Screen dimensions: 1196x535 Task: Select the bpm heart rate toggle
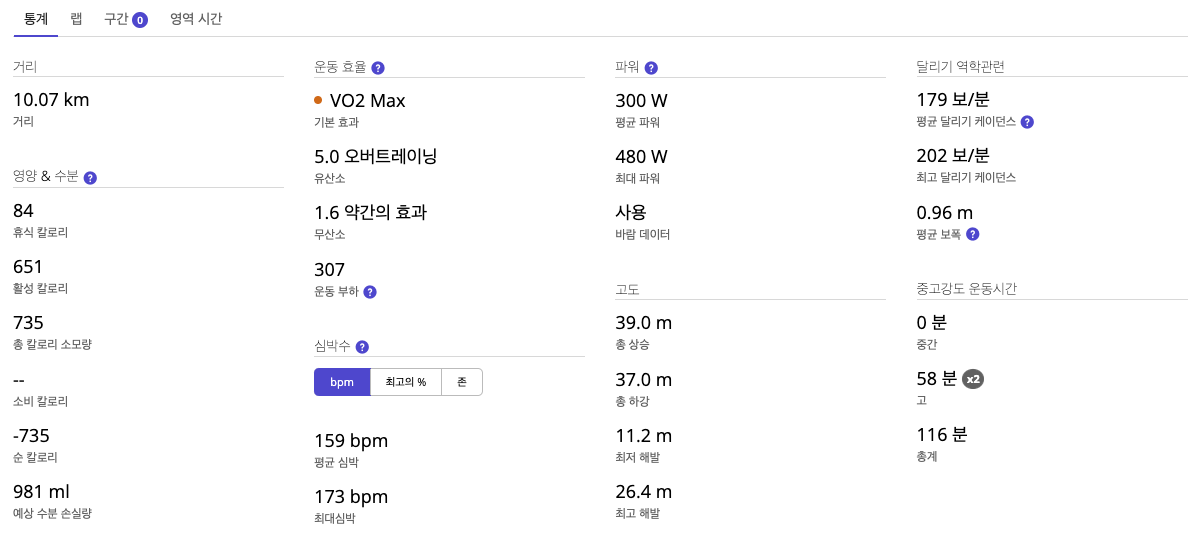tap(342, 382)
